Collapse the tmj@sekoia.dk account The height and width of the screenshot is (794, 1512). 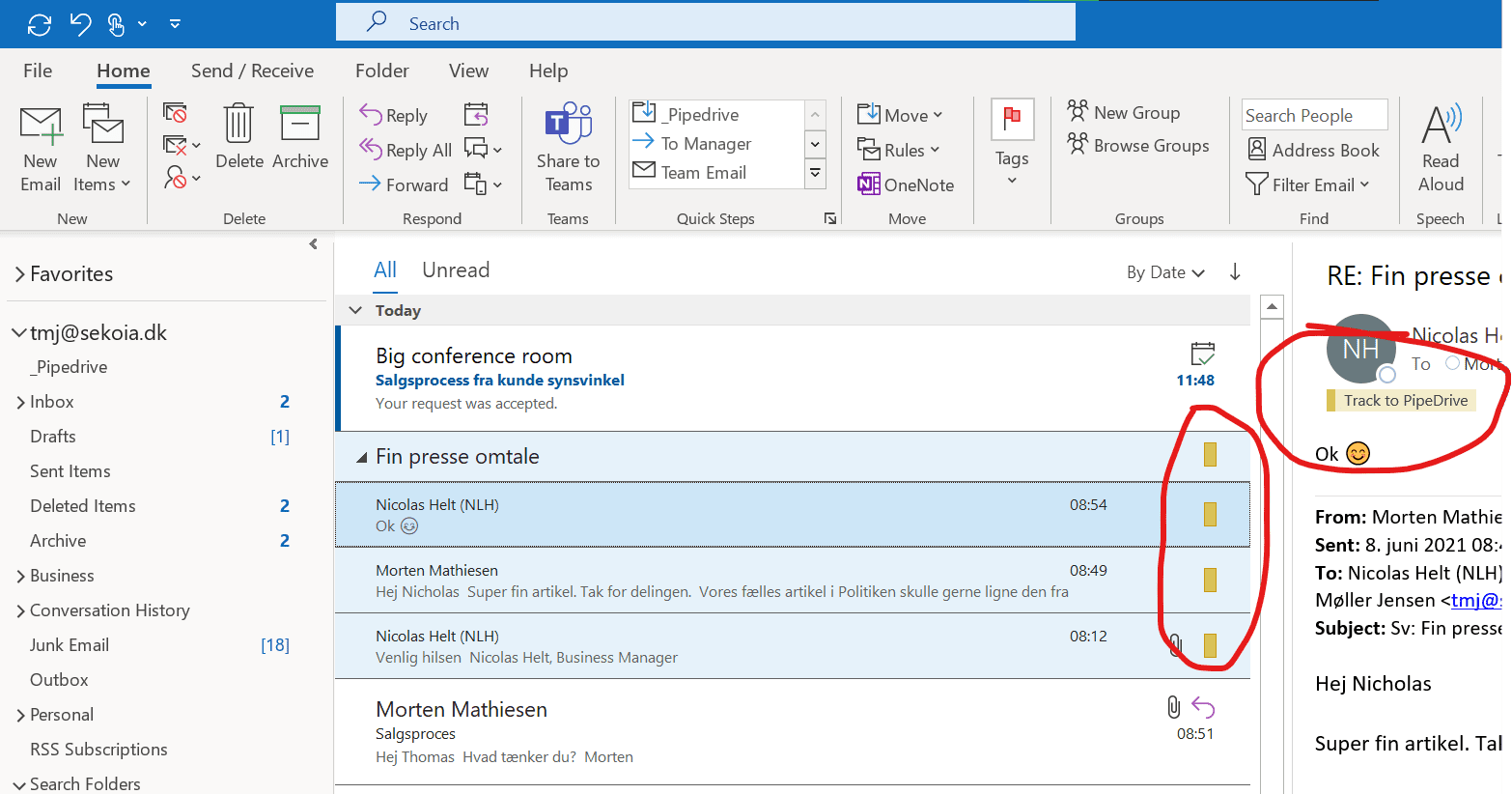pyautogui.click(x=18, y=333)
